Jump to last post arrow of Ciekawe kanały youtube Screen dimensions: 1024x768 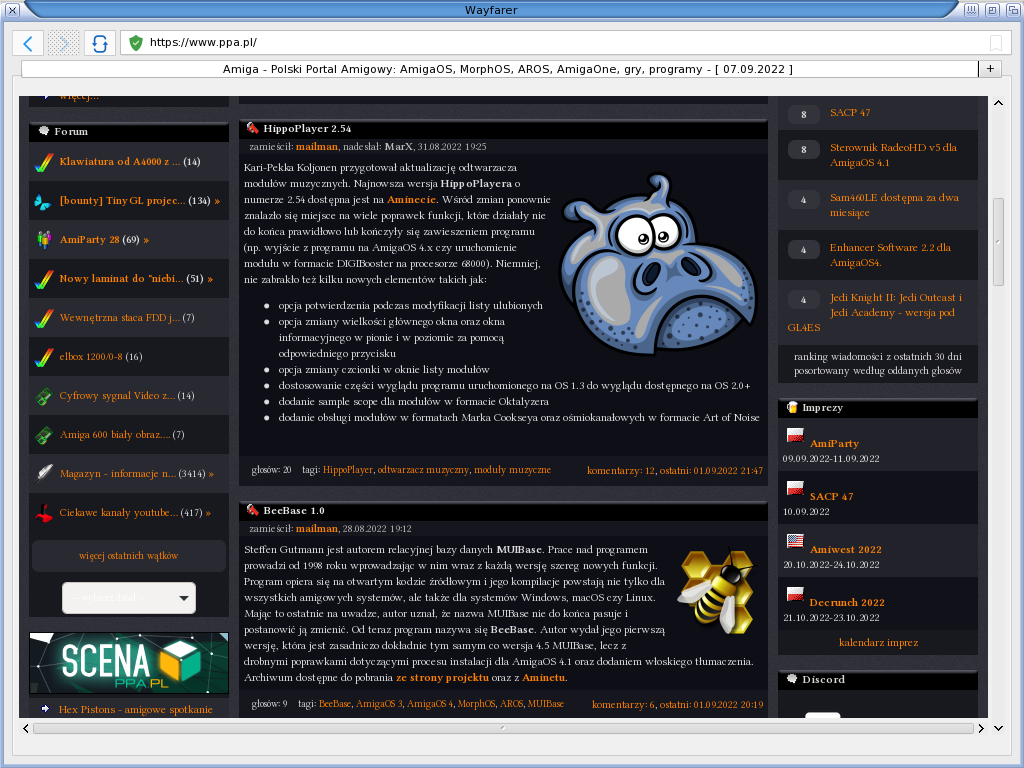(x=208, y=513)
